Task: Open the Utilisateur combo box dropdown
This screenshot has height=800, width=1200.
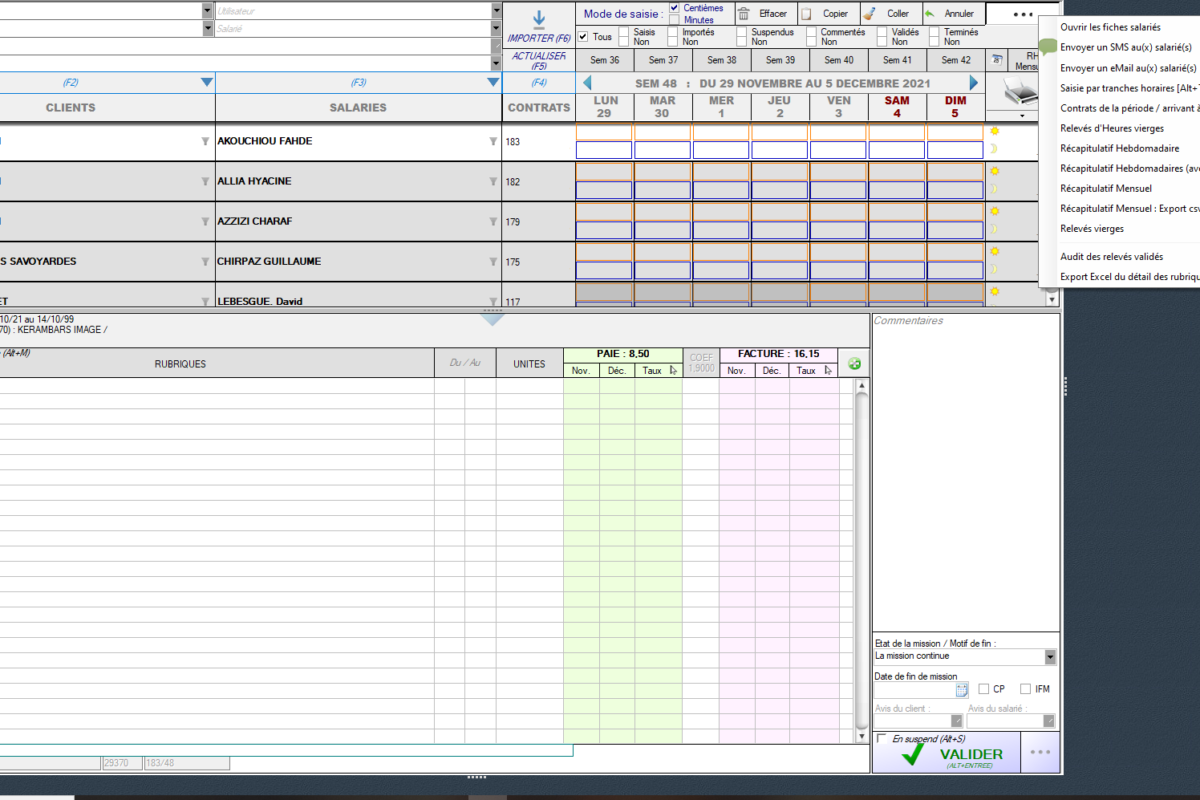Action: [x=497, y=10]
